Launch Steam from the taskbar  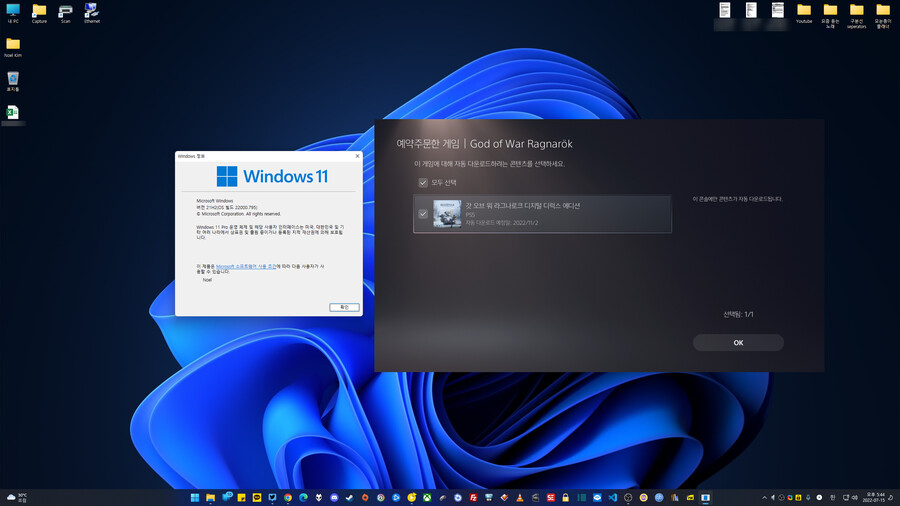350,497
